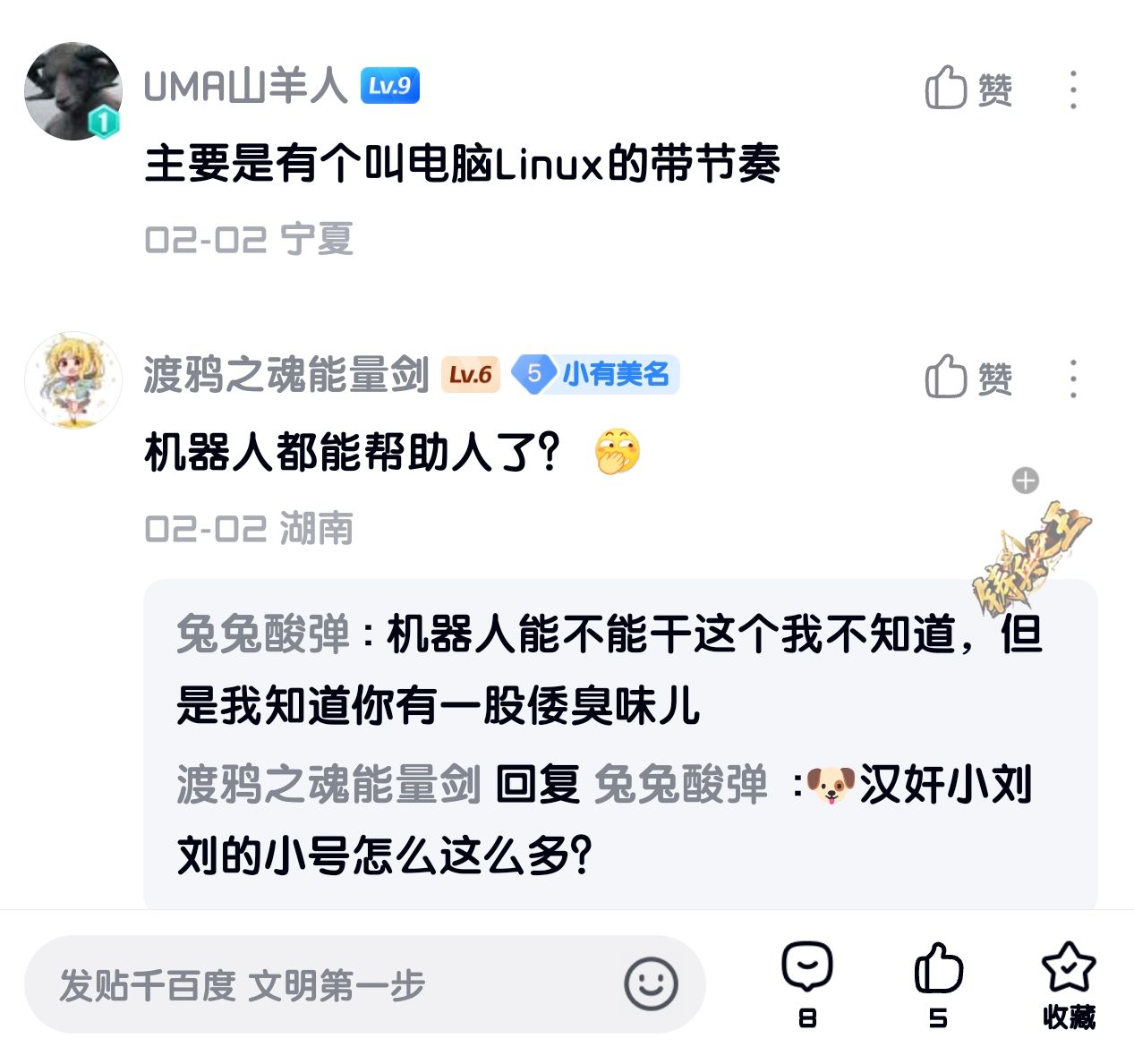The image size is (1134, 1064).
Task: Tap the 渡鸦之魂能量剑 username heading
Action: (286, 374)
